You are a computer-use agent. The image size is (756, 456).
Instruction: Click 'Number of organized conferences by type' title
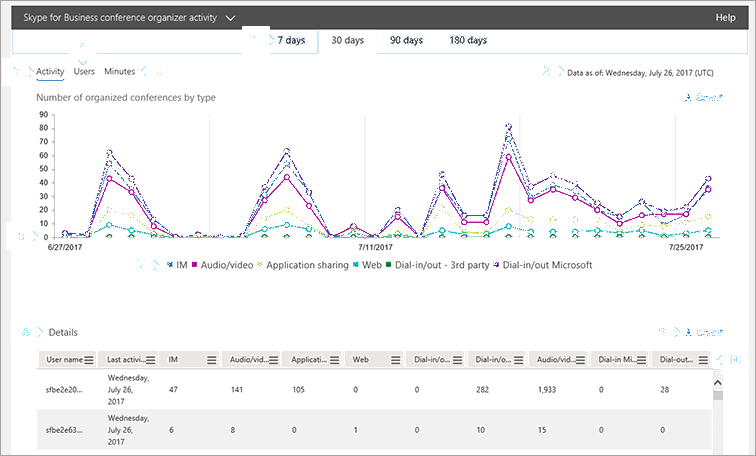coord(126,98)
